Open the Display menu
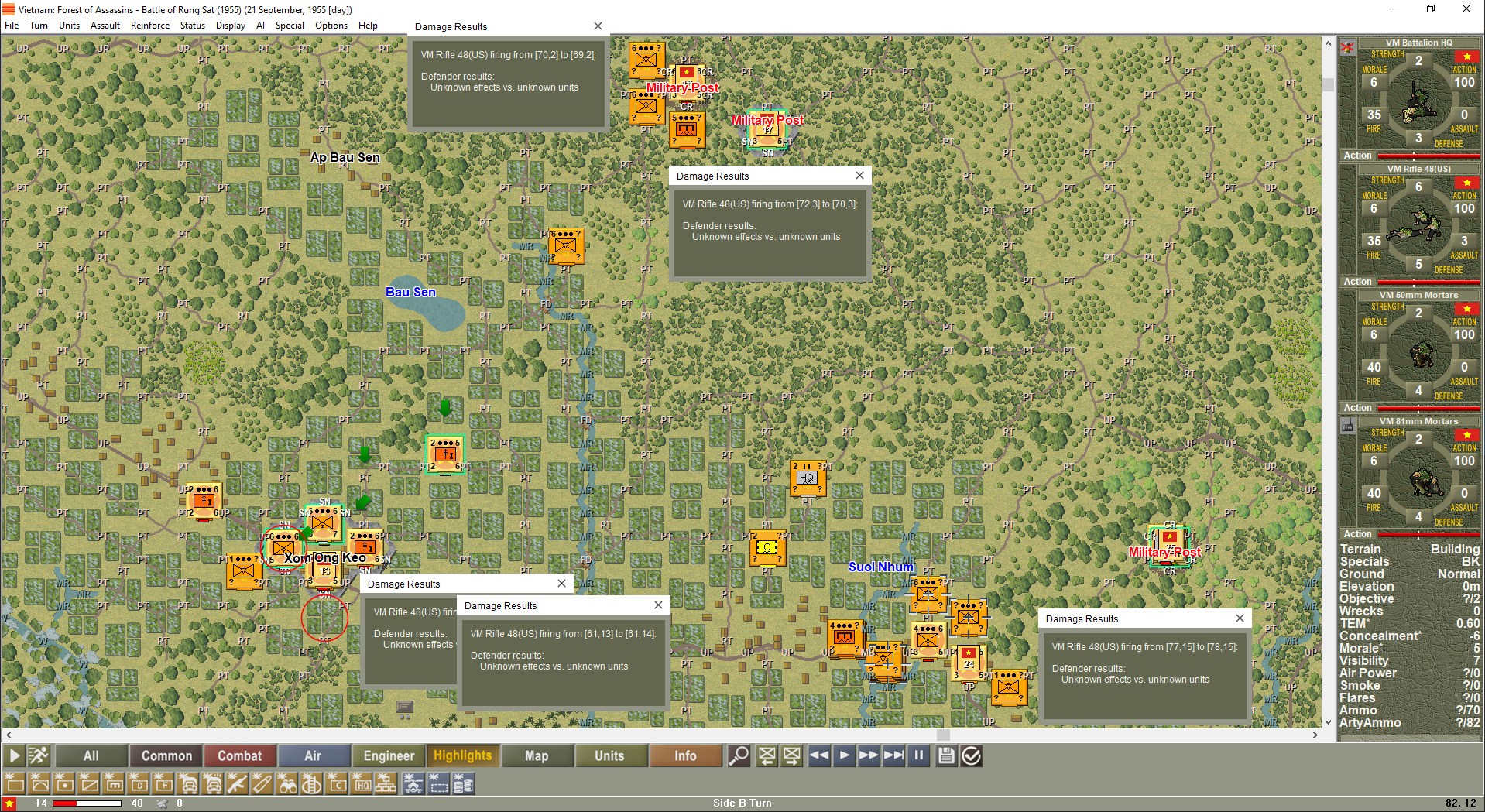 tap(231, 26)
